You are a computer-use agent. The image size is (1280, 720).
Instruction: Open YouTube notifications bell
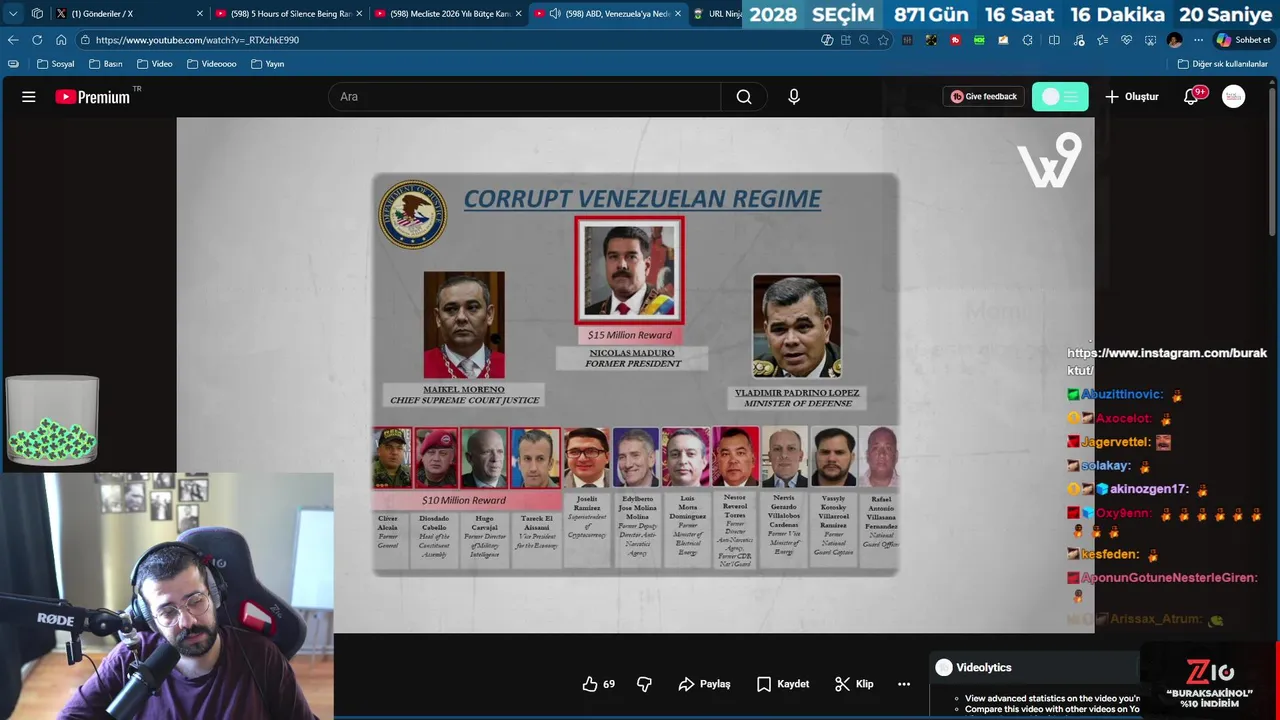coord(1191,97)
